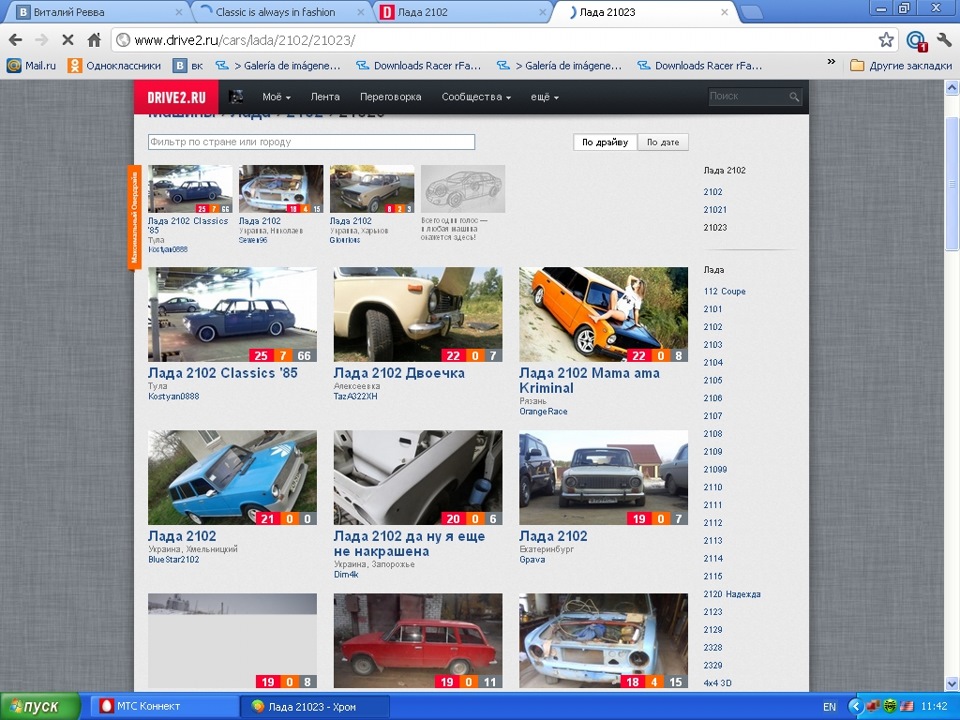Click the country or city filter field
960x720 pixels.
point(311,142)
